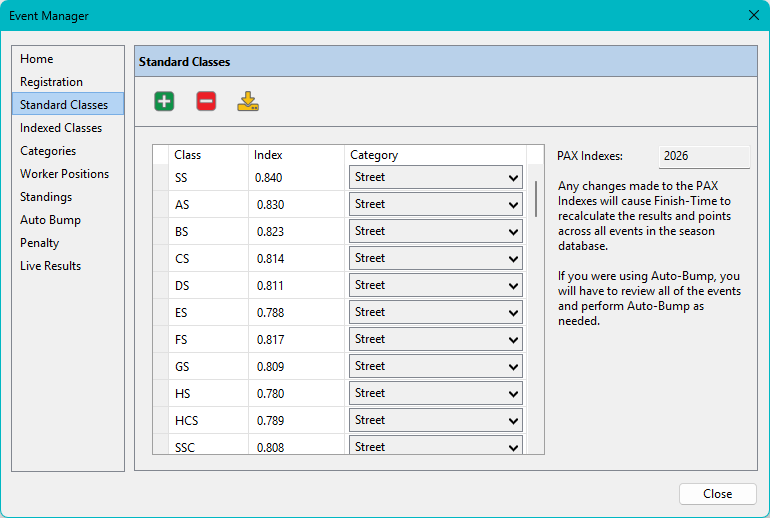
Task: Expand Category dropdown for HCS class
Action: (x=436, y=420)
